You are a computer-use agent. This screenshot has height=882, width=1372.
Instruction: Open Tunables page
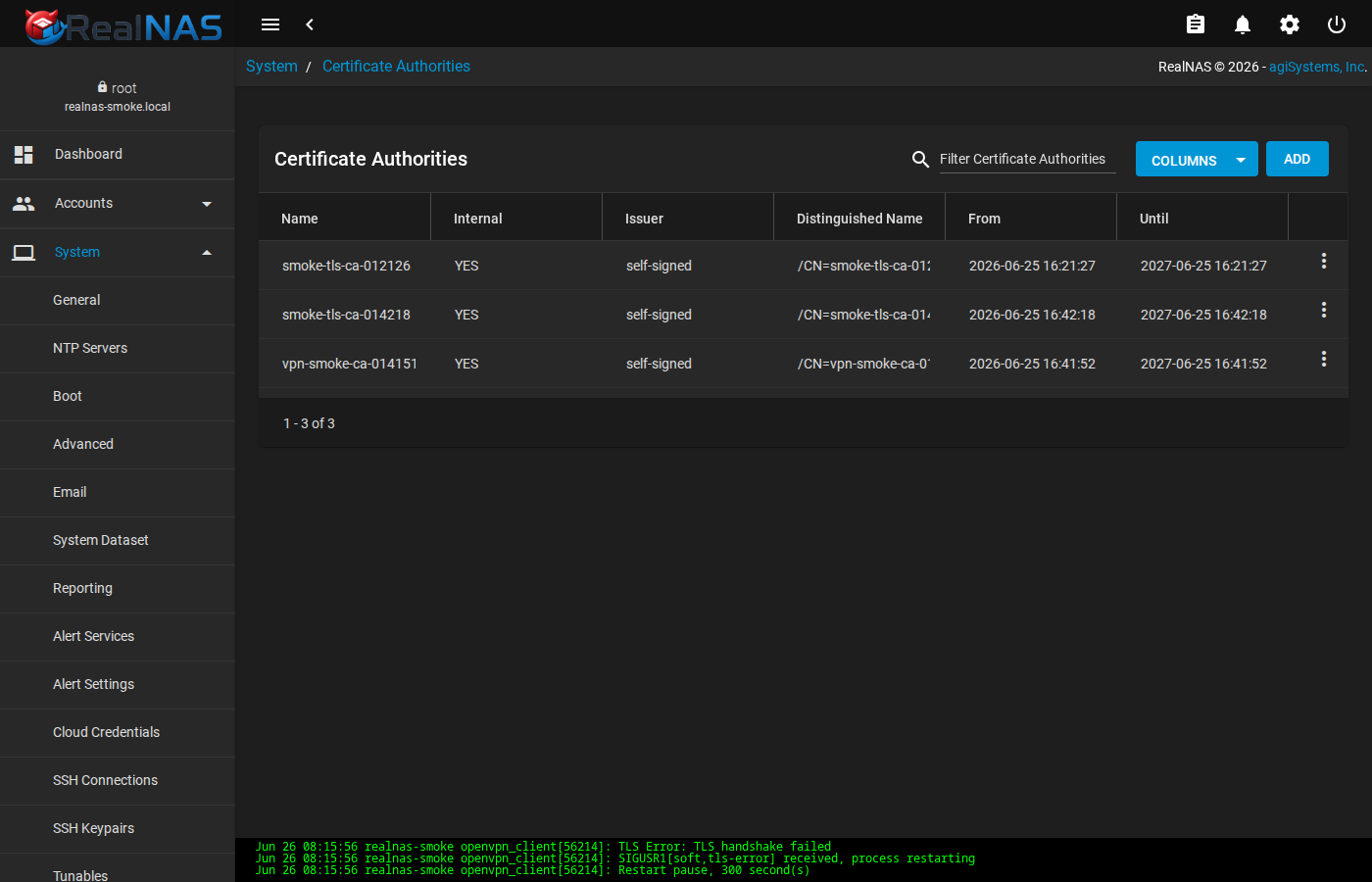pyautogui.click(x=118, y=868)
